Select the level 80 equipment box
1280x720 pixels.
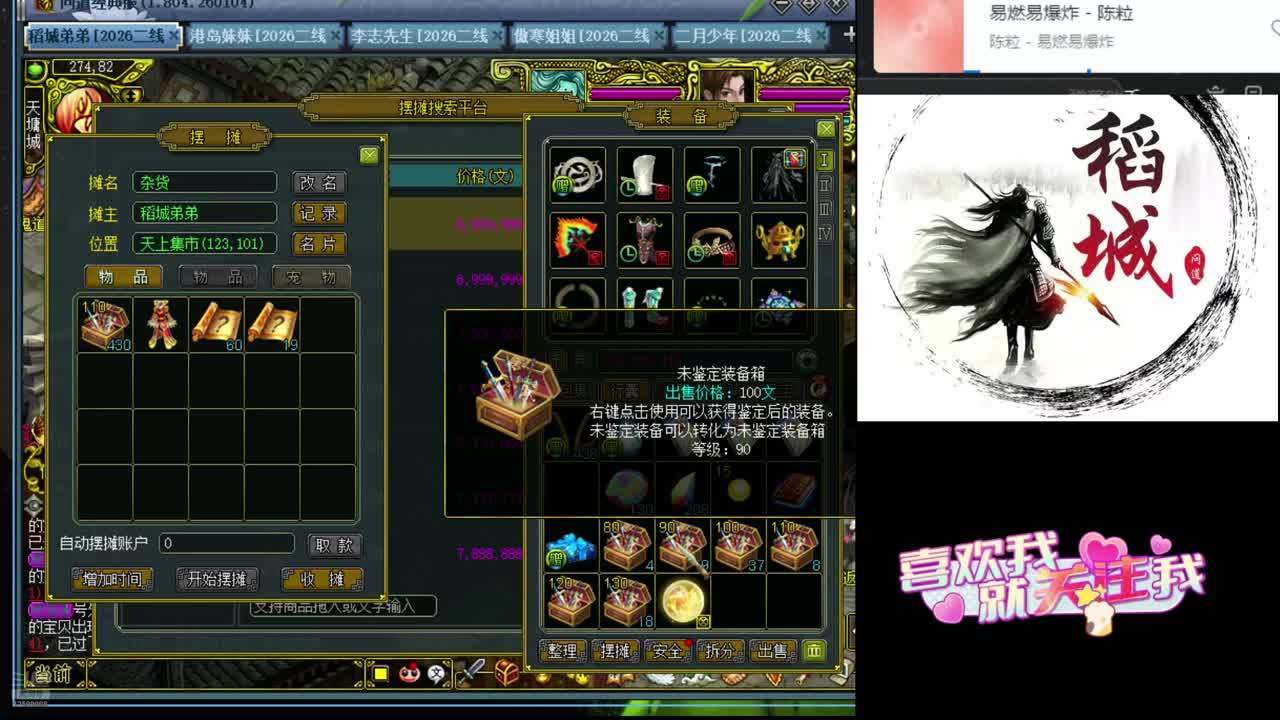627,546
